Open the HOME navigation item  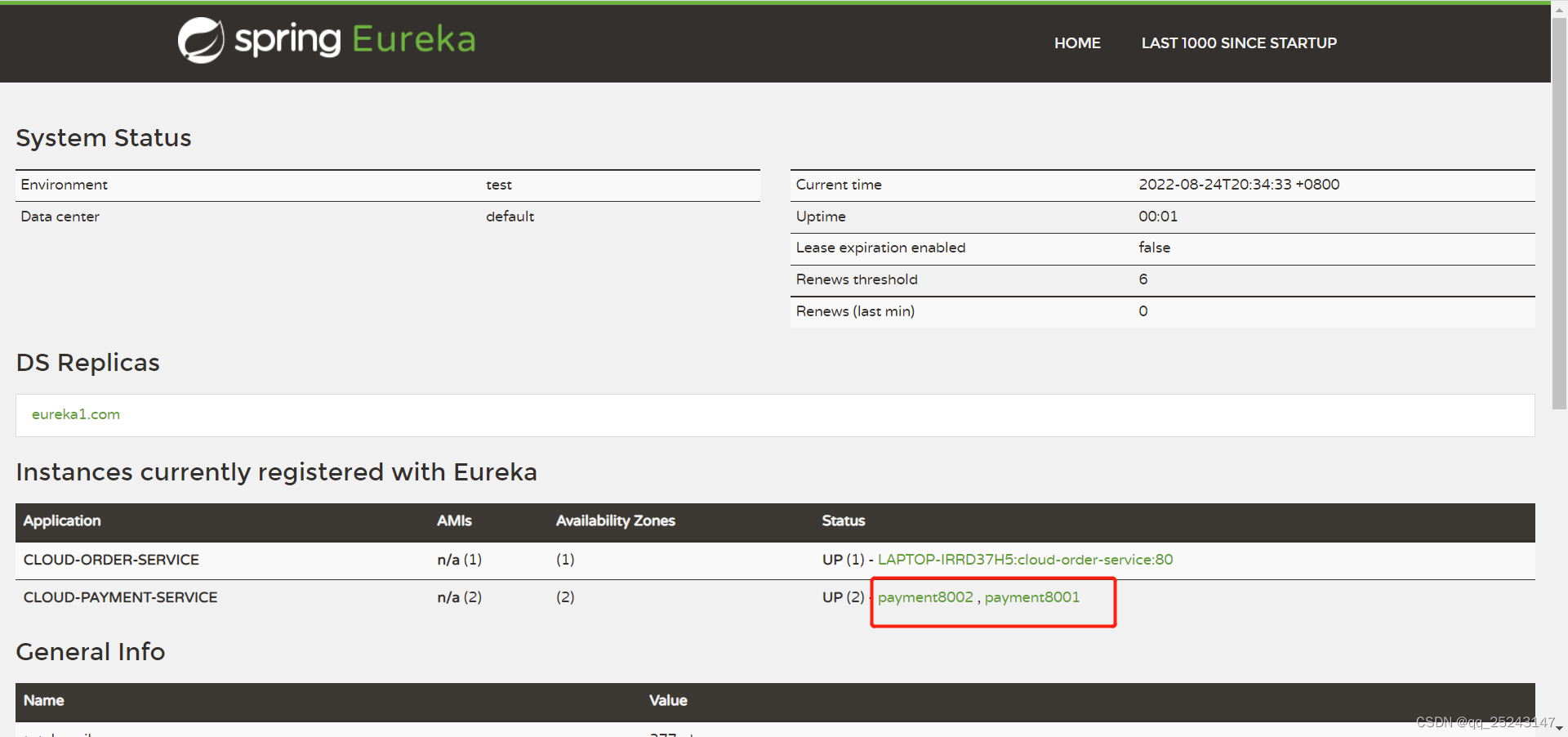click(1077, 43)
